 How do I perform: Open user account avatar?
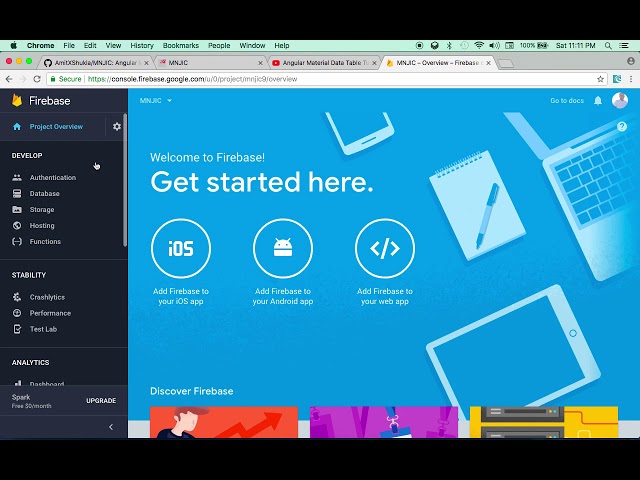(620, 100)
